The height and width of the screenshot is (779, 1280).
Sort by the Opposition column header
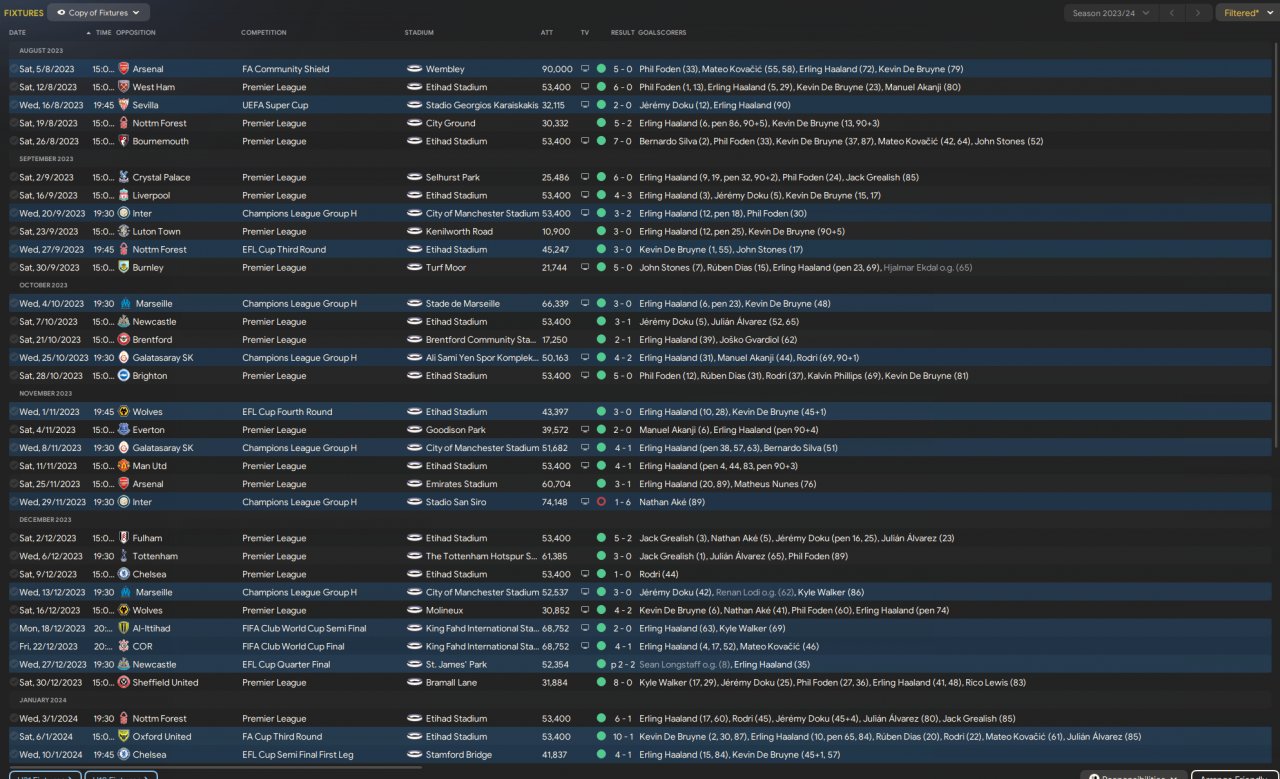(x=136, y=33)
